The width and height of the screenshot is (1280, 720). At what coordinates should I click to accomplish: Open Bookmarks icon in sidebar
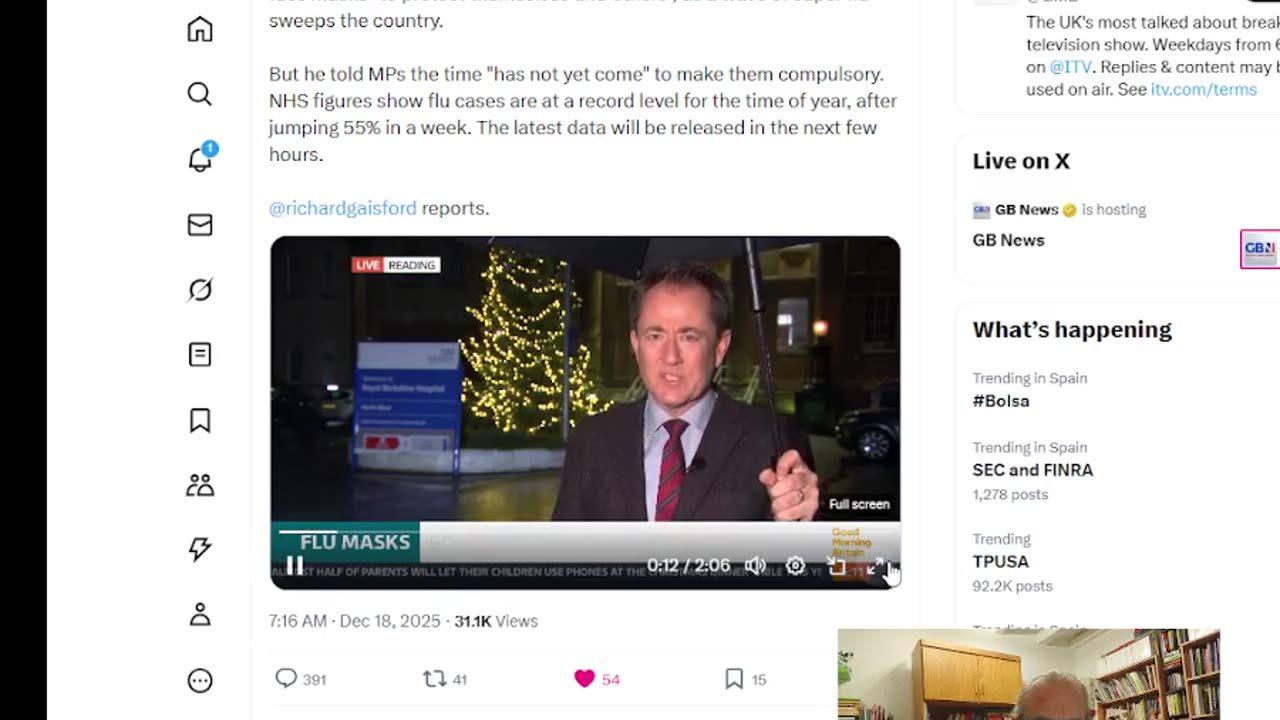point(200,420)
